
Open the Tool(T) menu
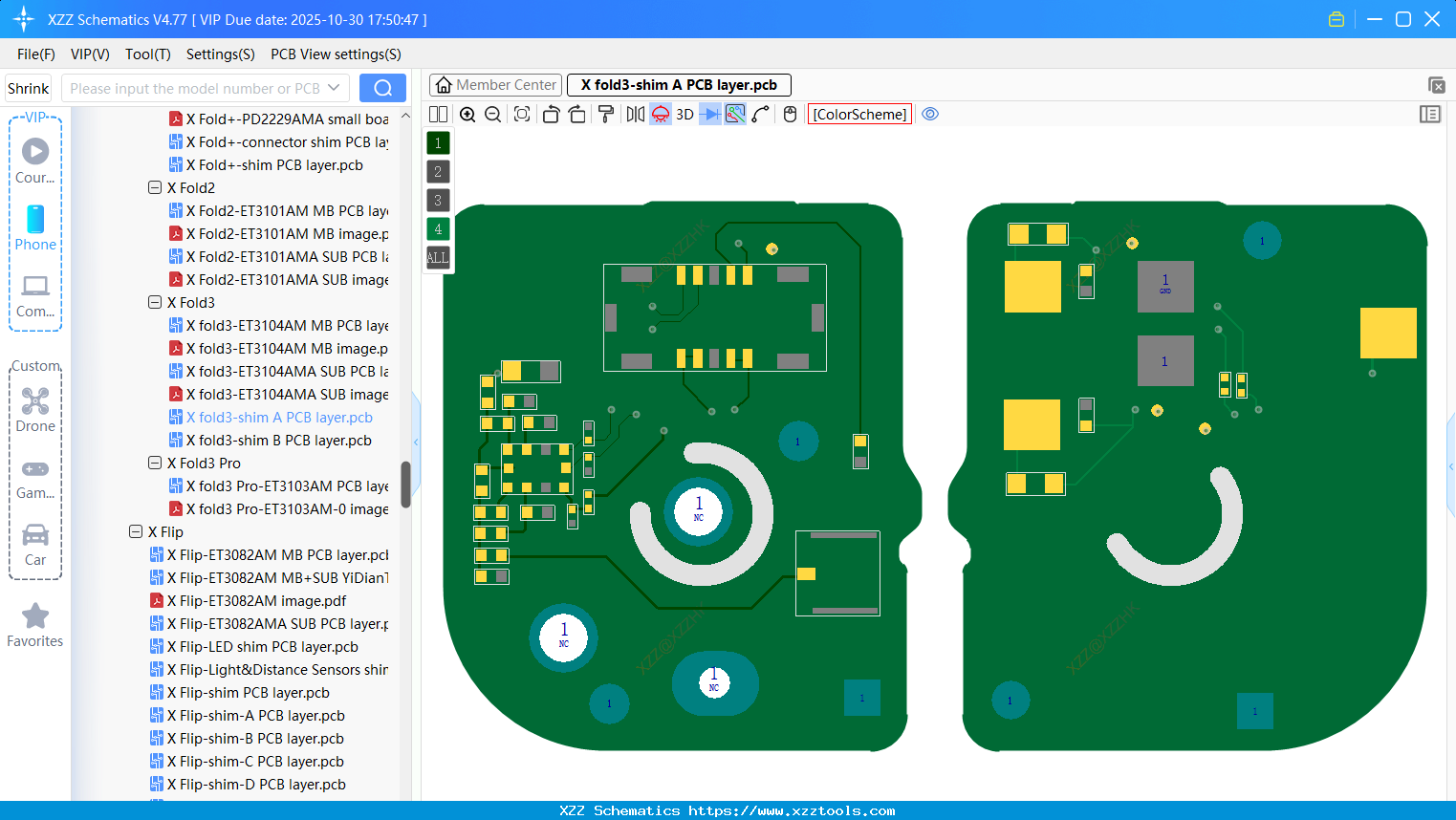[147, 54]
